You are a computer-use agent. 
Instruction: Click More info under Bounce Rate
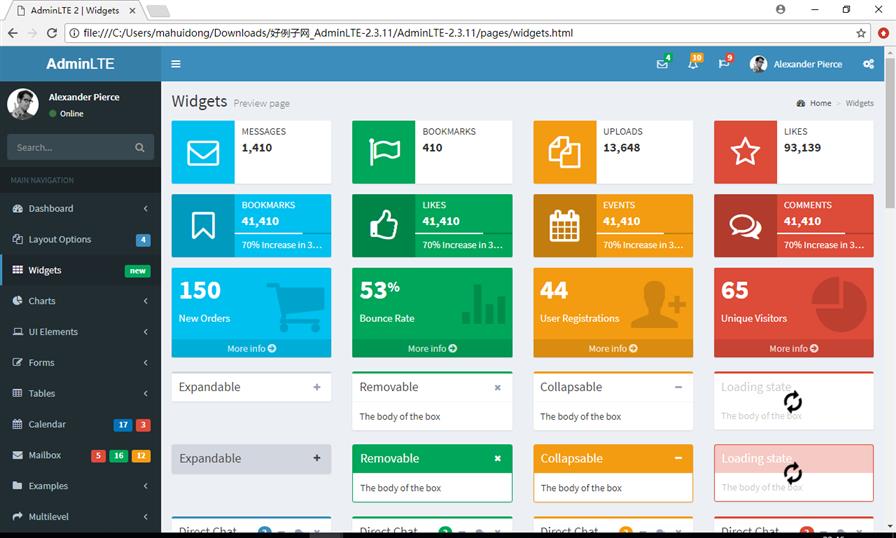[x=432, y=349]
